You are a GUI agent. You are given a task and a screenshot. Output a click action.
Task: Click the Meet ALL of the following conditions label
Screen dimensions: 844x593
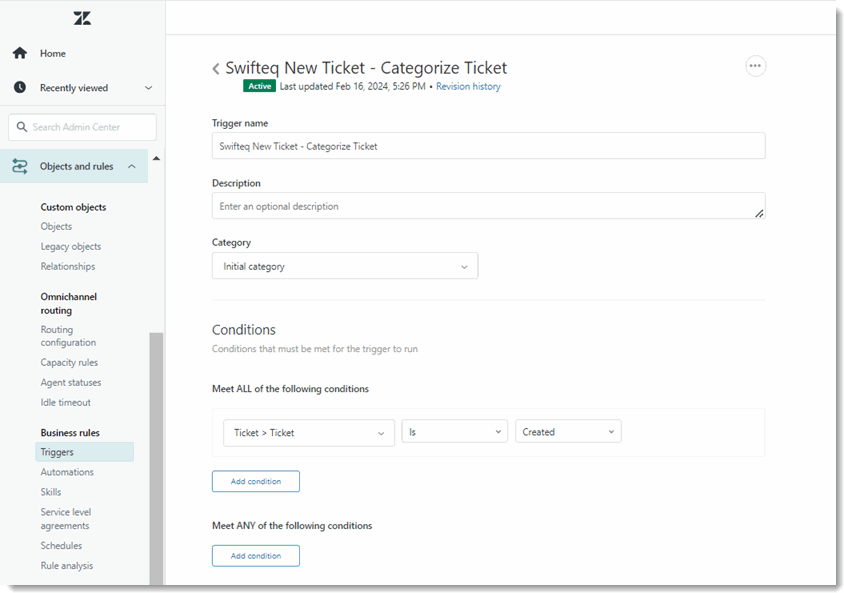[290, 389]
